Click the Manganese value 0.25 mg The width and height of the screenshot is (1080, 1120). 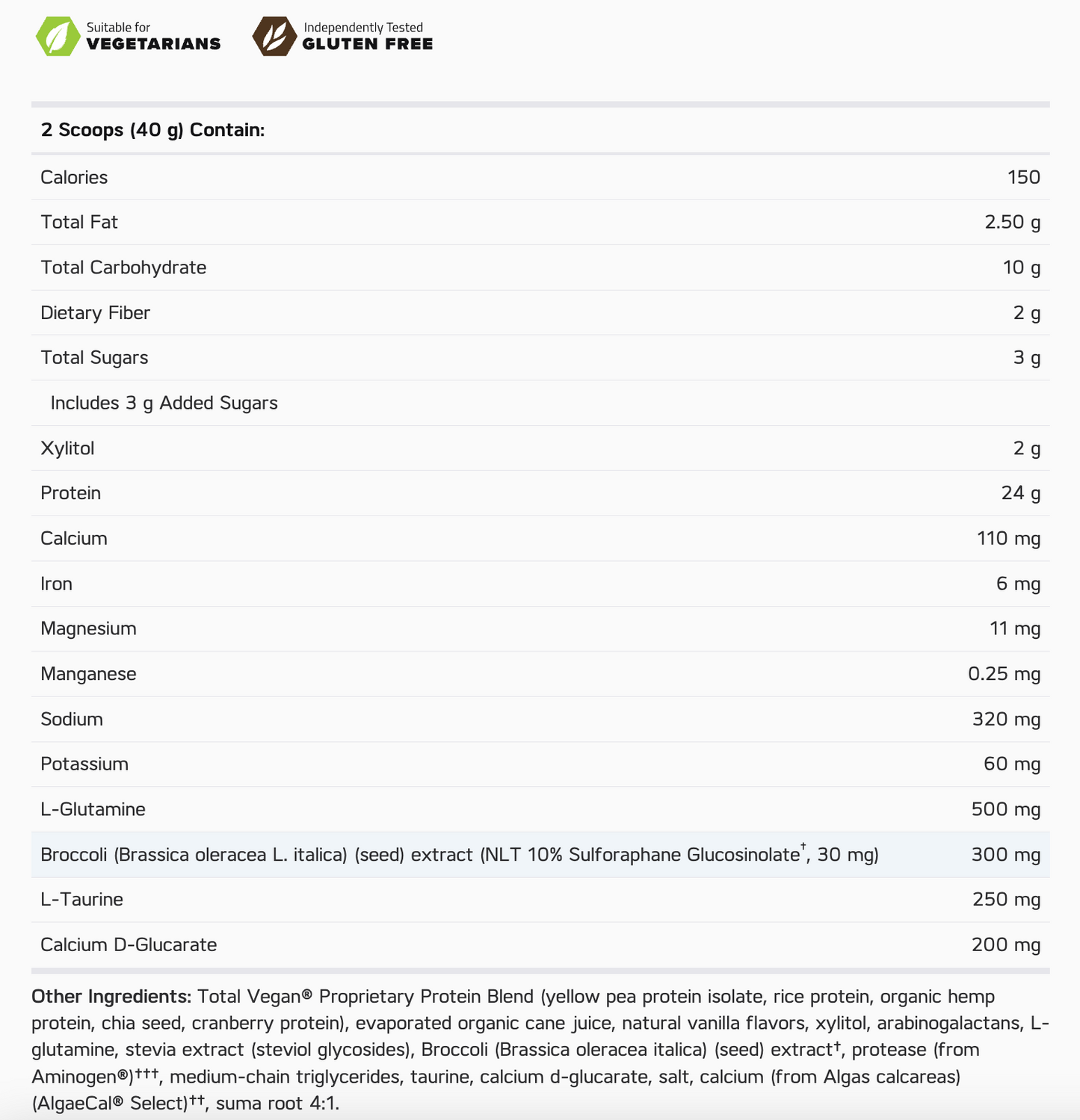pyautogui.click(x=1004, y=674)
